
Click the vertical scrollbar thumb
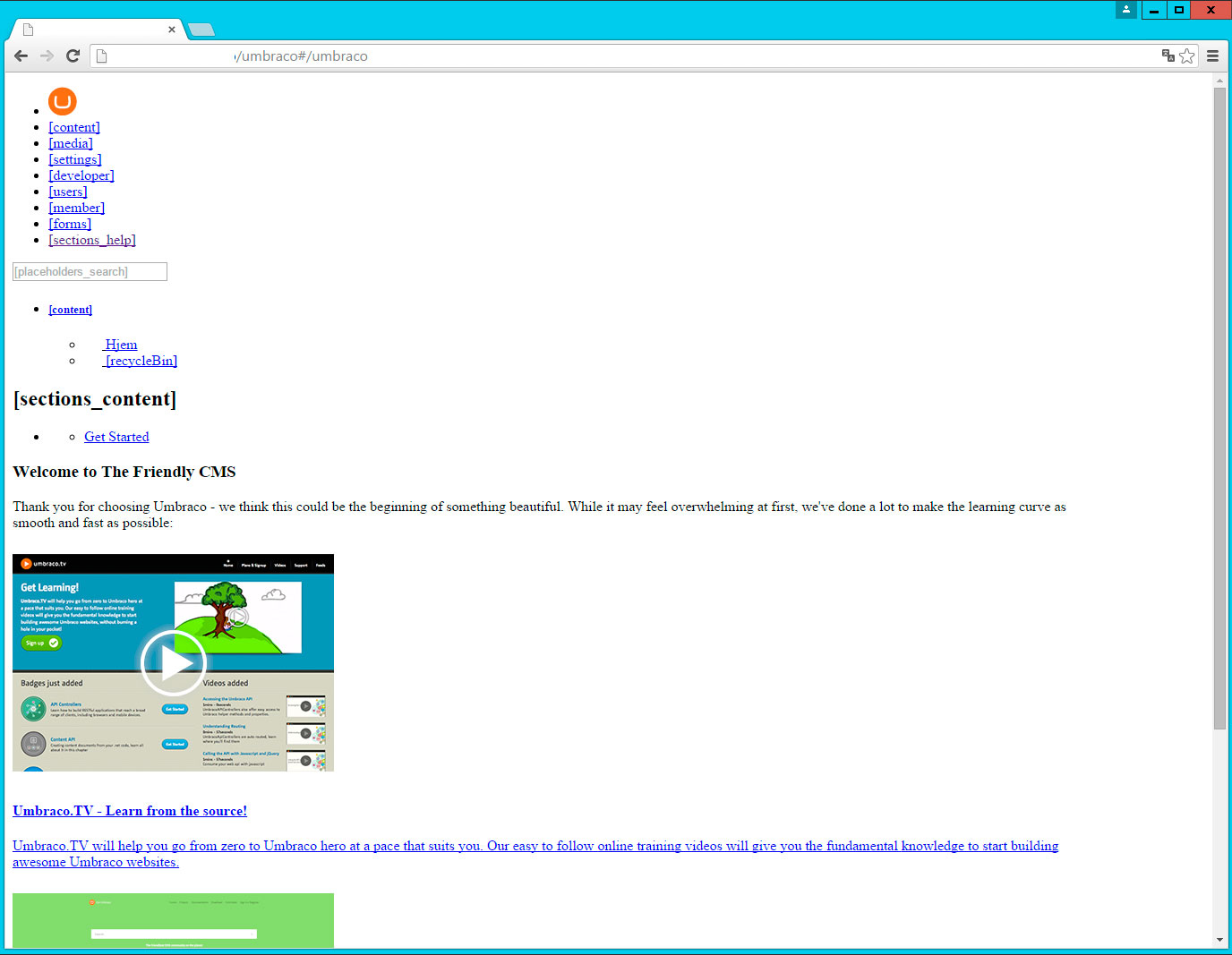(1219, 408)
